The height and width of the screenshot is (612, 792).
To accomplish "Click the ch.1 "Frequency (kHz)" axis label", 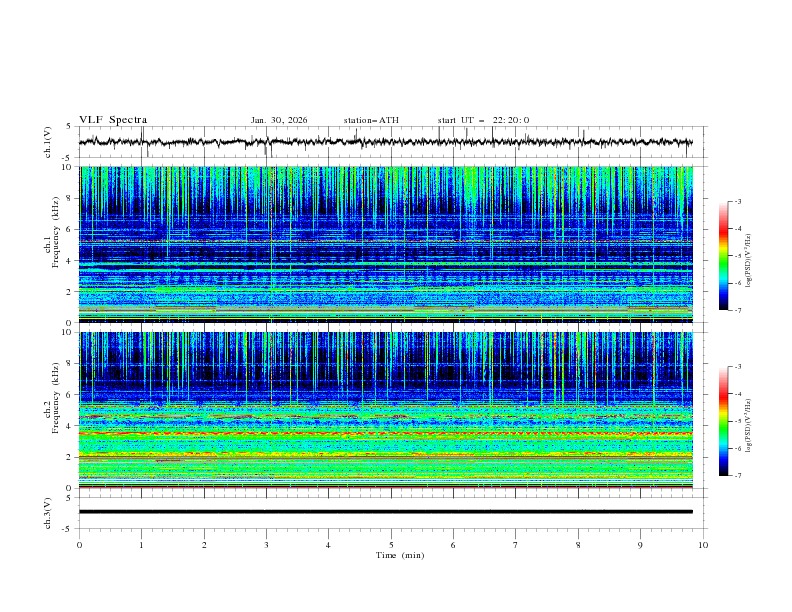I will (57, 230).
